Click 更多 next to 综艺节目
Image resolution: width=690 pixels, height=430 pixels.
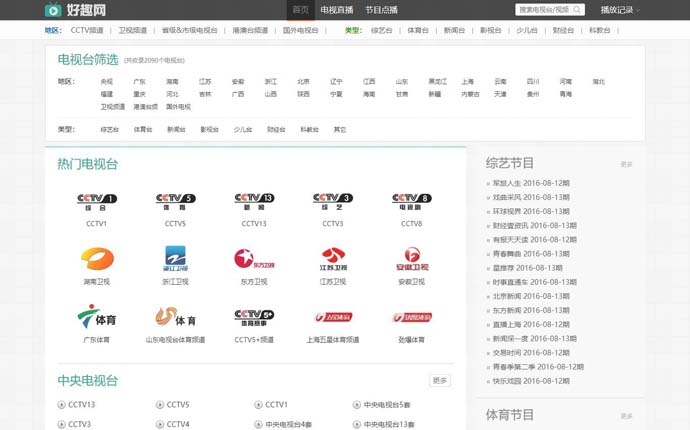coord(626,164)
